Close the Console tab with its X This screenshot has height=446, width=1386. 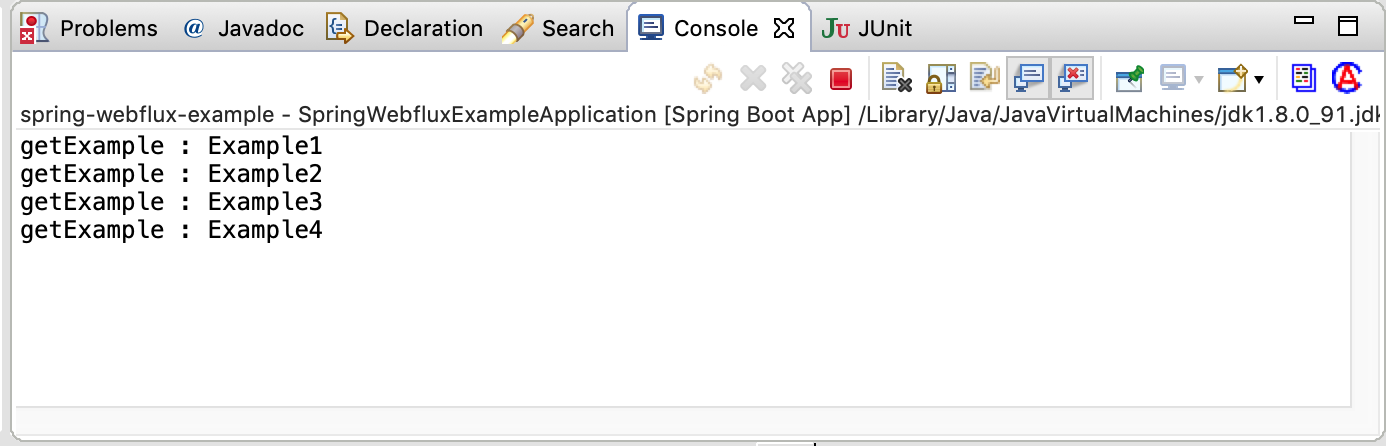click(x=784, y=28)
